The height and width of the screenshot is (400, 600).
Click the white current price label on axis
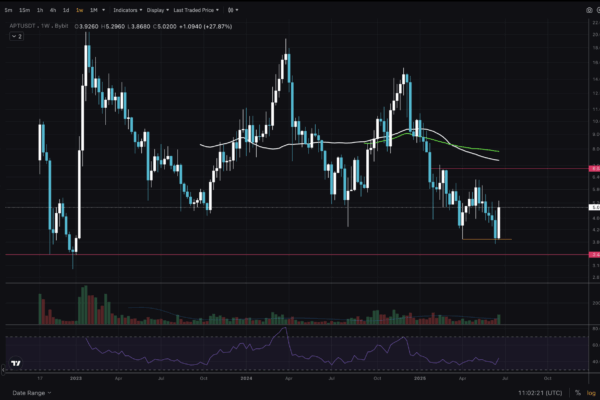click(594, 207)
